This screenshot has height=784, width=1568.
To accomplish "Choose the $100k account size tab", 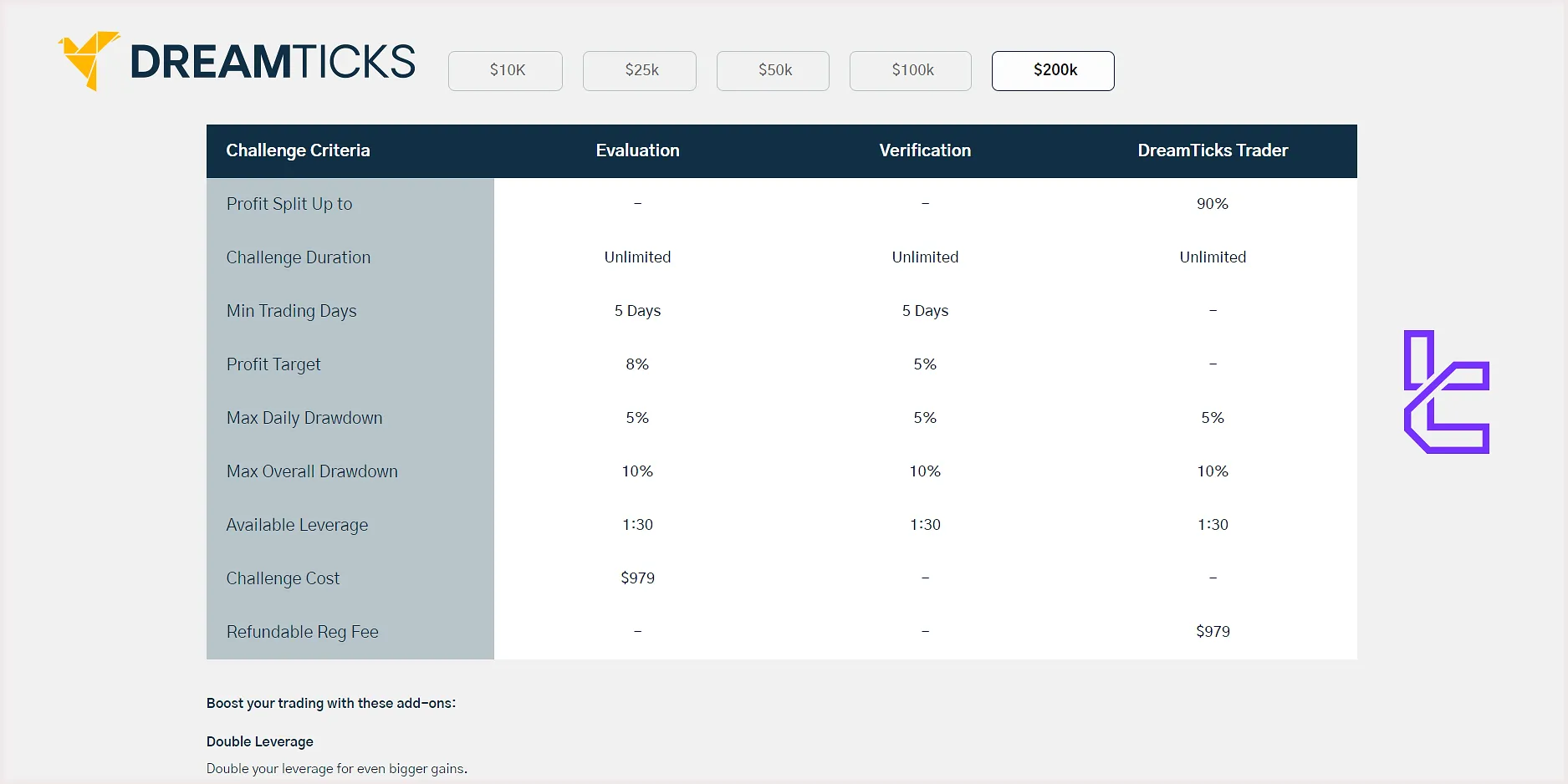I will pyautogui.click(x=911, y=70).
